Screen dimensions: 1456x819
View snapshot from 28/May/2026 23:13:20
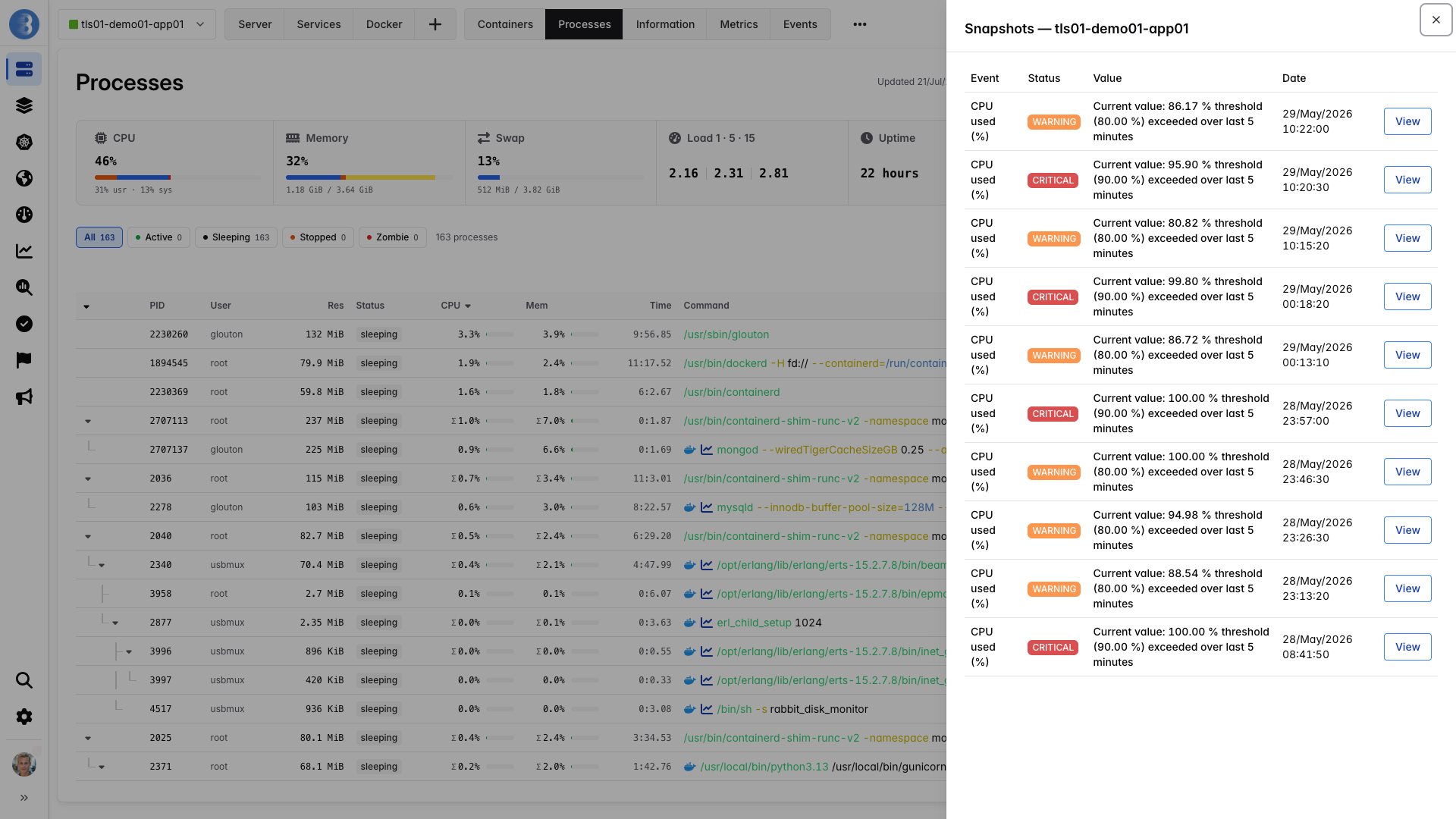[1407, 588]
